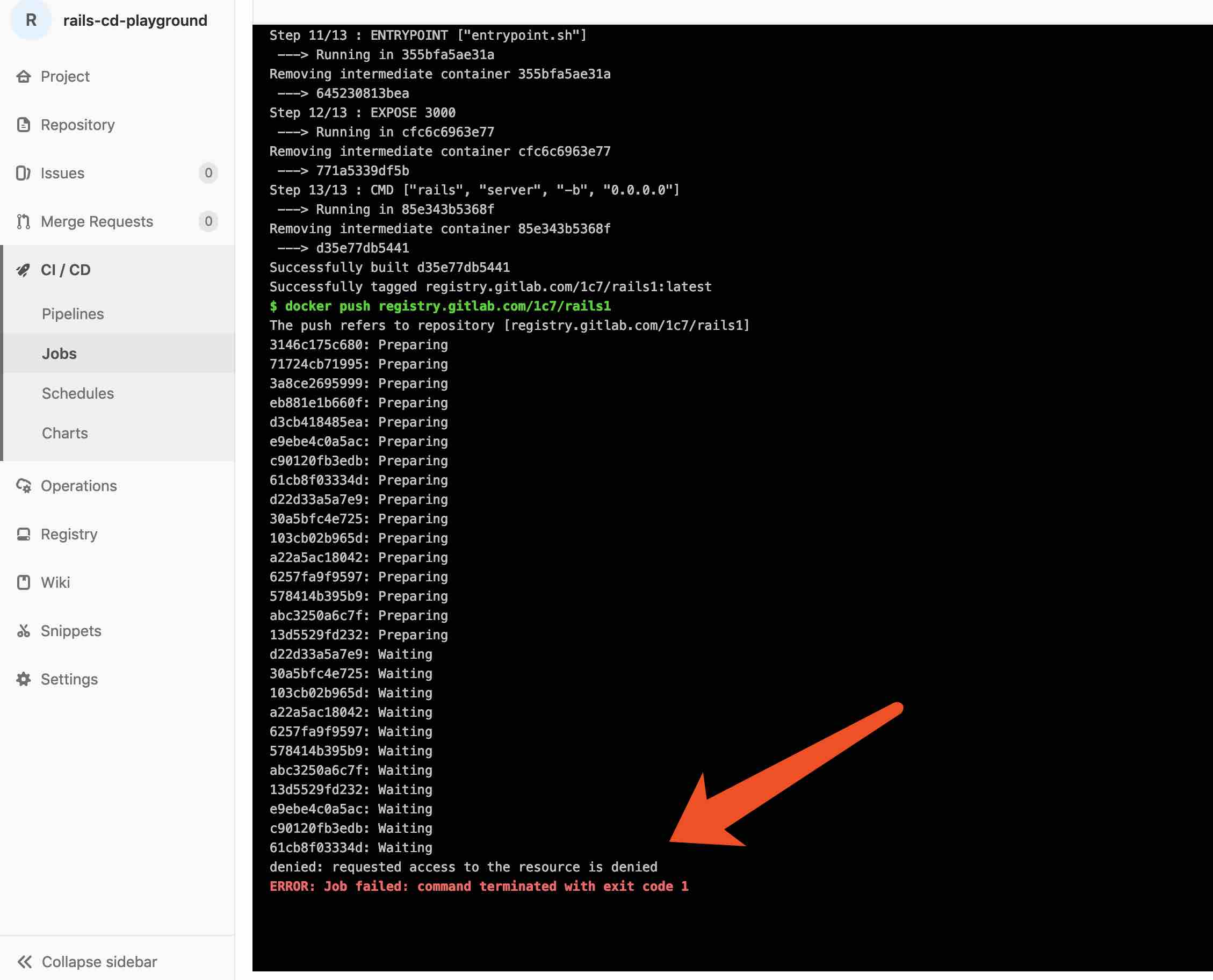Click the project avatar letter R

31,21
